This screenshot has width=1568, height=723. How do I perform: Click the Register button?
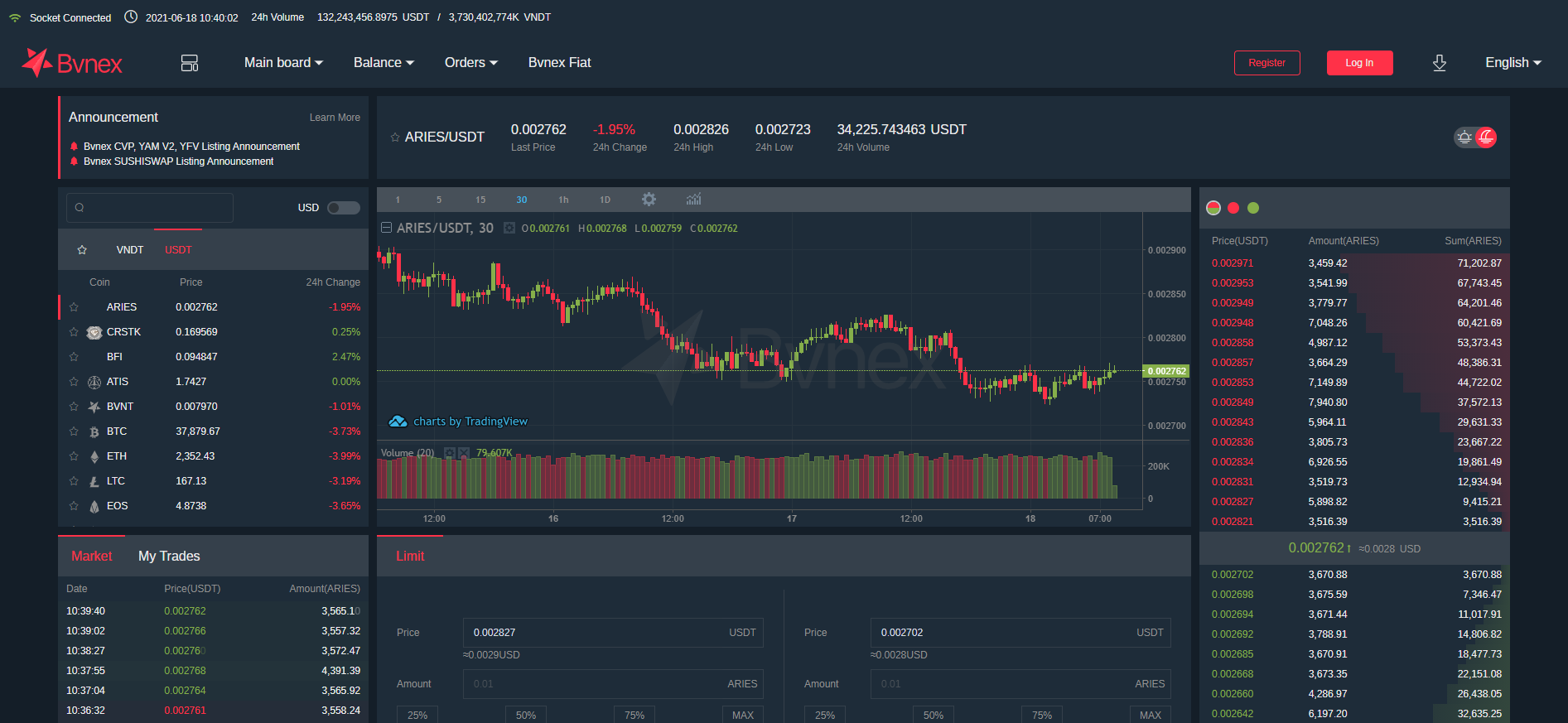(1267, 63)
